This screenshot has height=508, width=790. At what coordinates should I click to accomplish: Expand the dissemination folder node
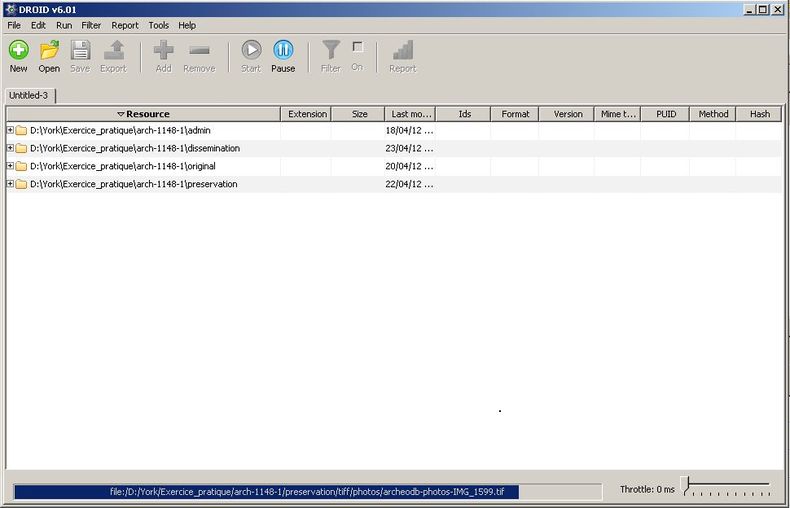coord(10,148)
